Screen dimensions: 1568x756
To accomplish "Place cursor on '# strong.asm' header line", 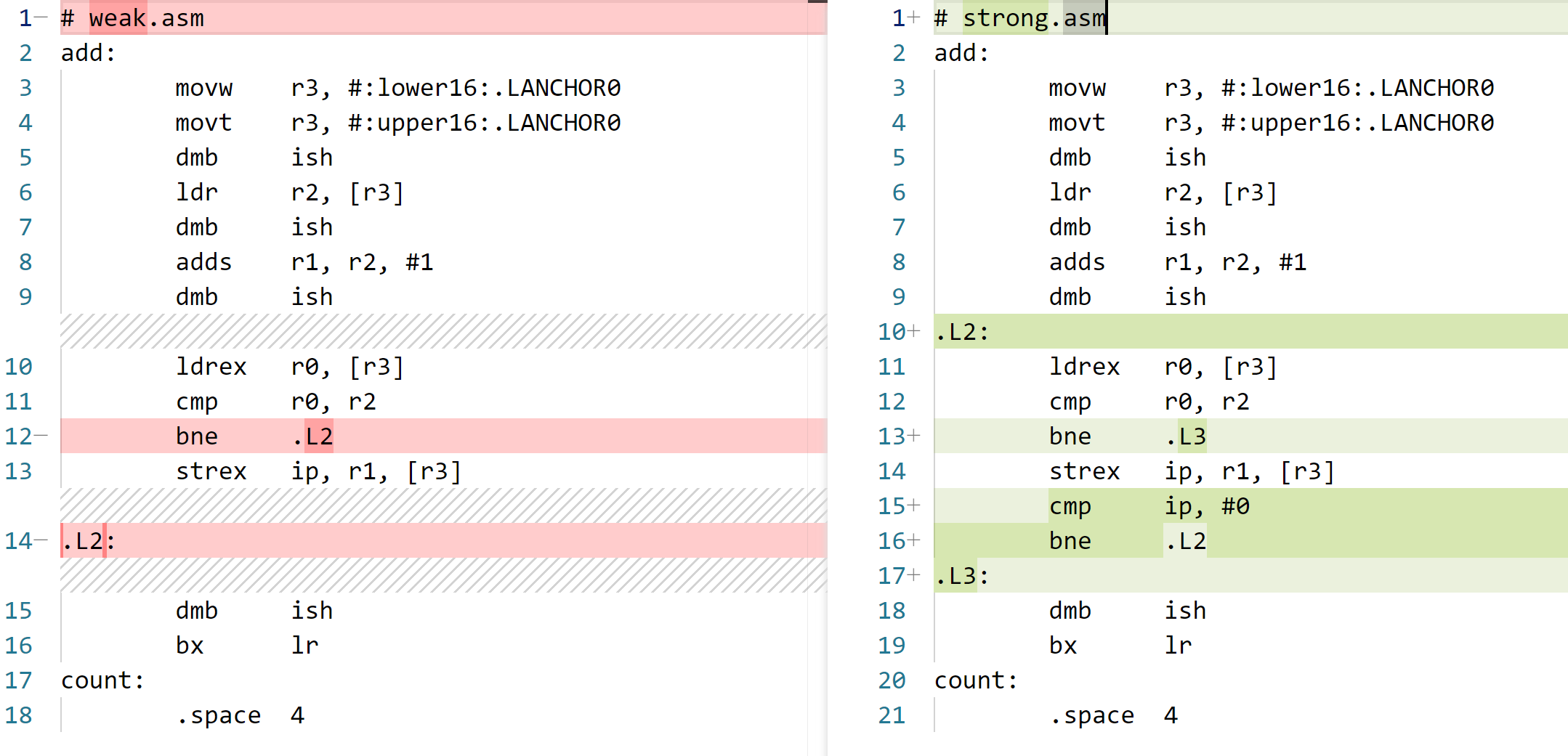I will click(x=1250, y=17).
